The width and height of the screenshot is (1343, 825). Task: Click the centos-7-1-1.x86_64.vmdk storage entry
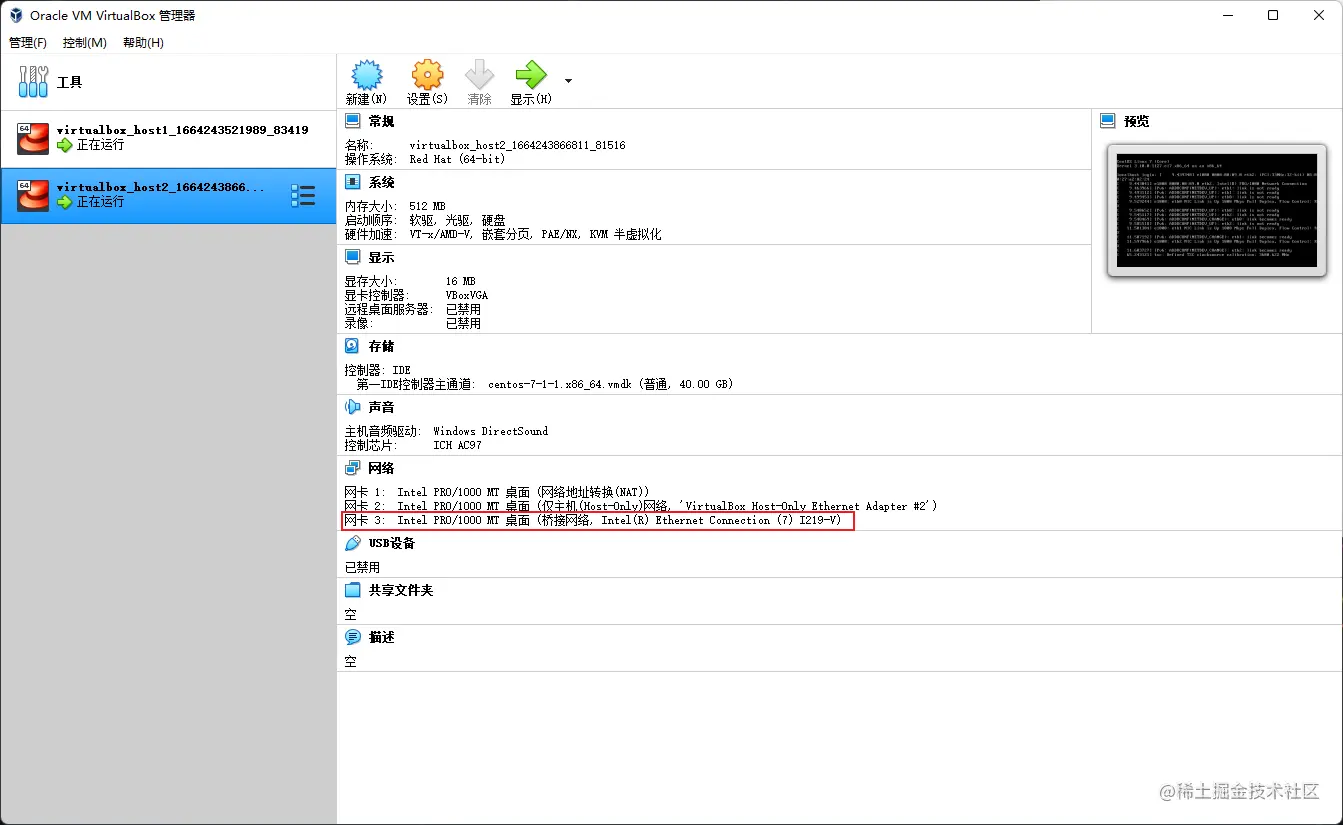[x=611, y=384]
